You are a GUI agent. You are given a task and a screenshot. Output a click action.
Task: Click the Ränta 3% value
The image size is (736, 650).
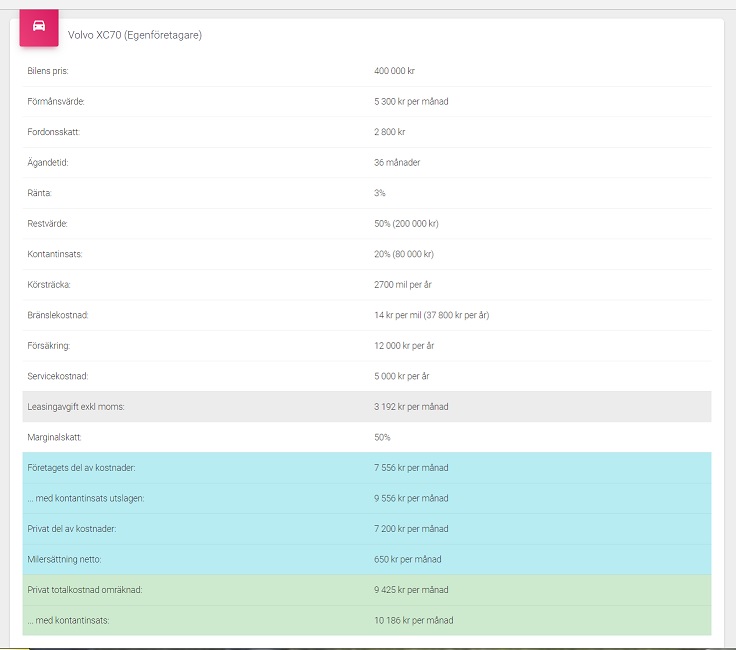(380, 193)
